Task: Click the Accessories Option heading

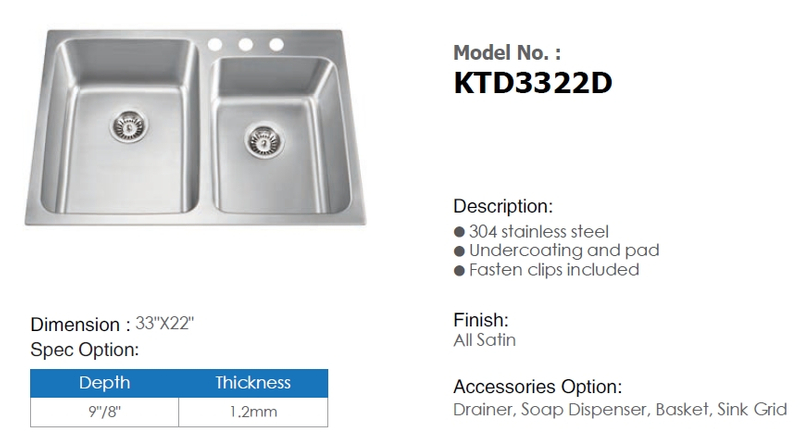Action: 538,387
